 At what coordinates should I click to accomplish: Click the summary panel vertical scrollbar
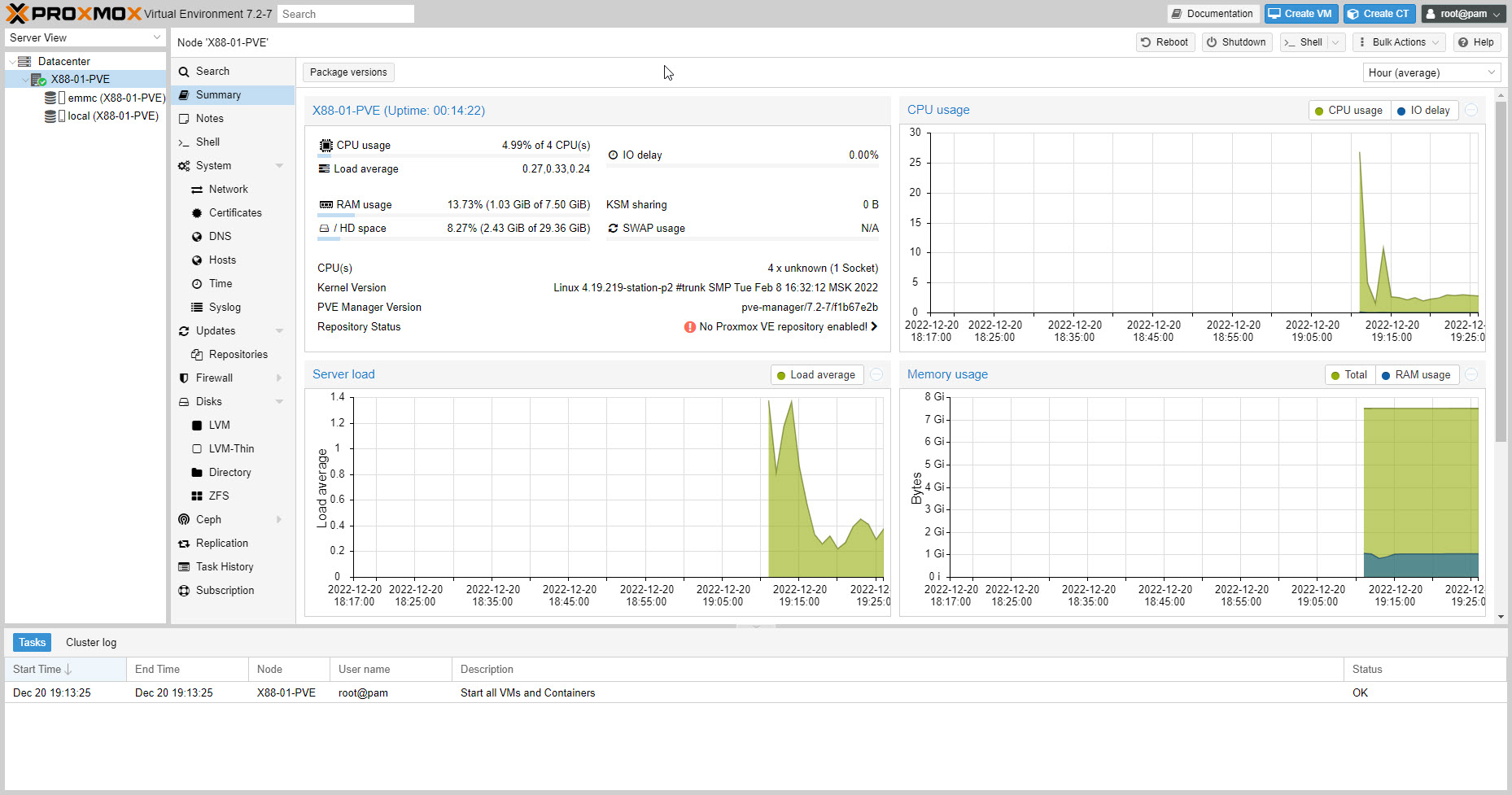click(x=1501, y=273)
